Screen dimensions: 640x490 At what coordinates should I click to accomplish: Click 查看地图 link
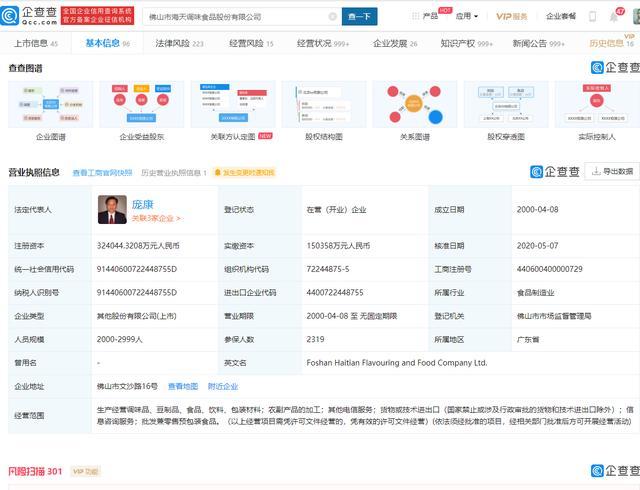[x=183, y=386]
